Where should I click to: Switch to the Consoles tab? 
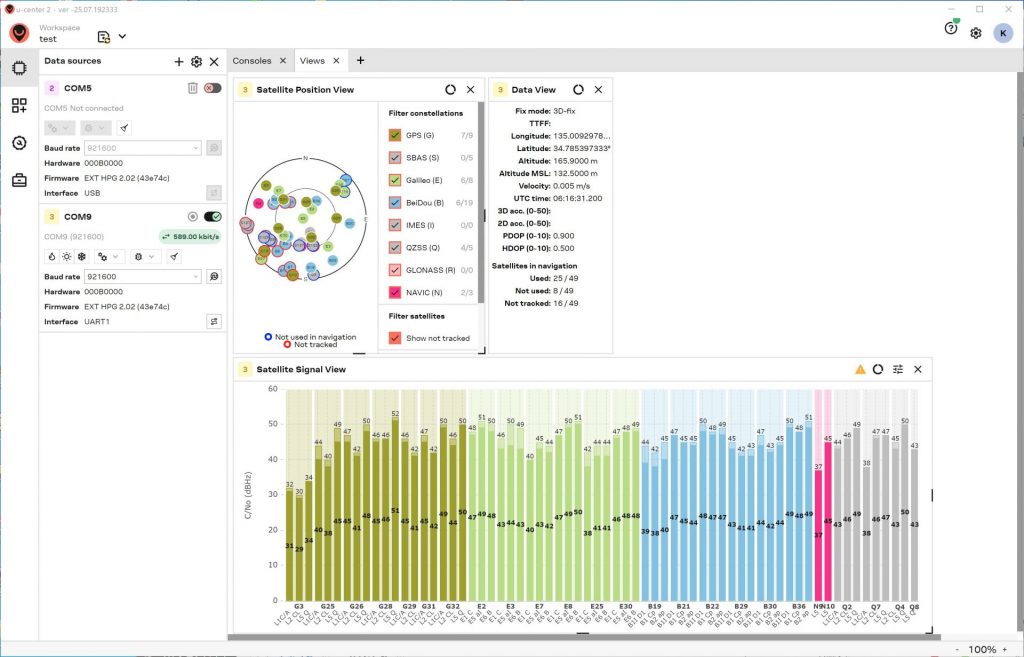[252, 61]
